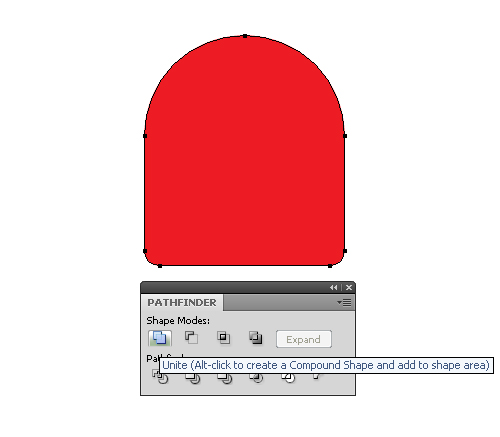500x437 pixels.
Task: Click the bottom-left anchor point on bottom edge
Action: point(160,266)
